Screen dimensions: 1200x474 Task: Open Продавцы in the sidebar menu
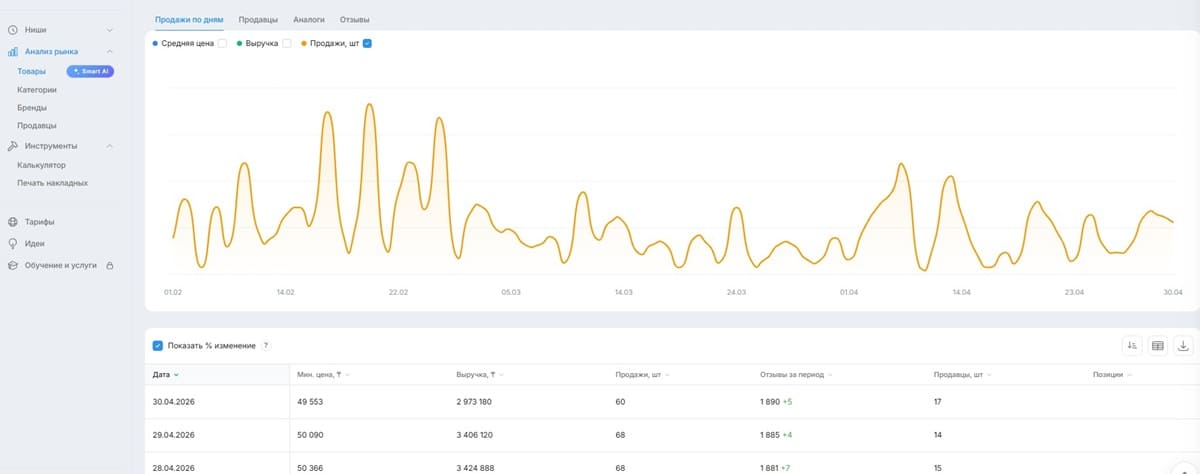click(36, 125)
